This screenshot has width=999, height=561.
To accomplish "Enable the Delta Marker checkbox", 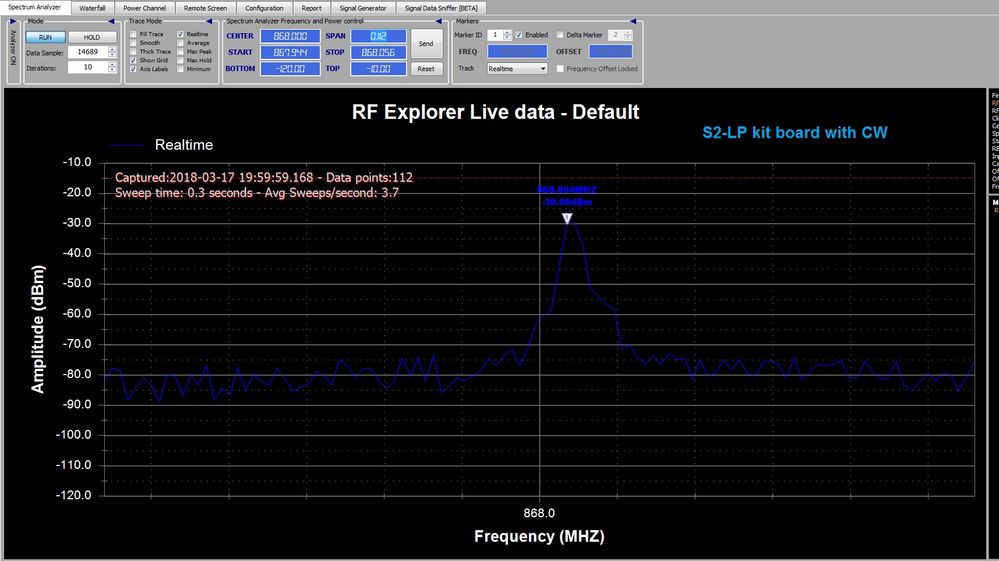I will click(x=561, y=35).
